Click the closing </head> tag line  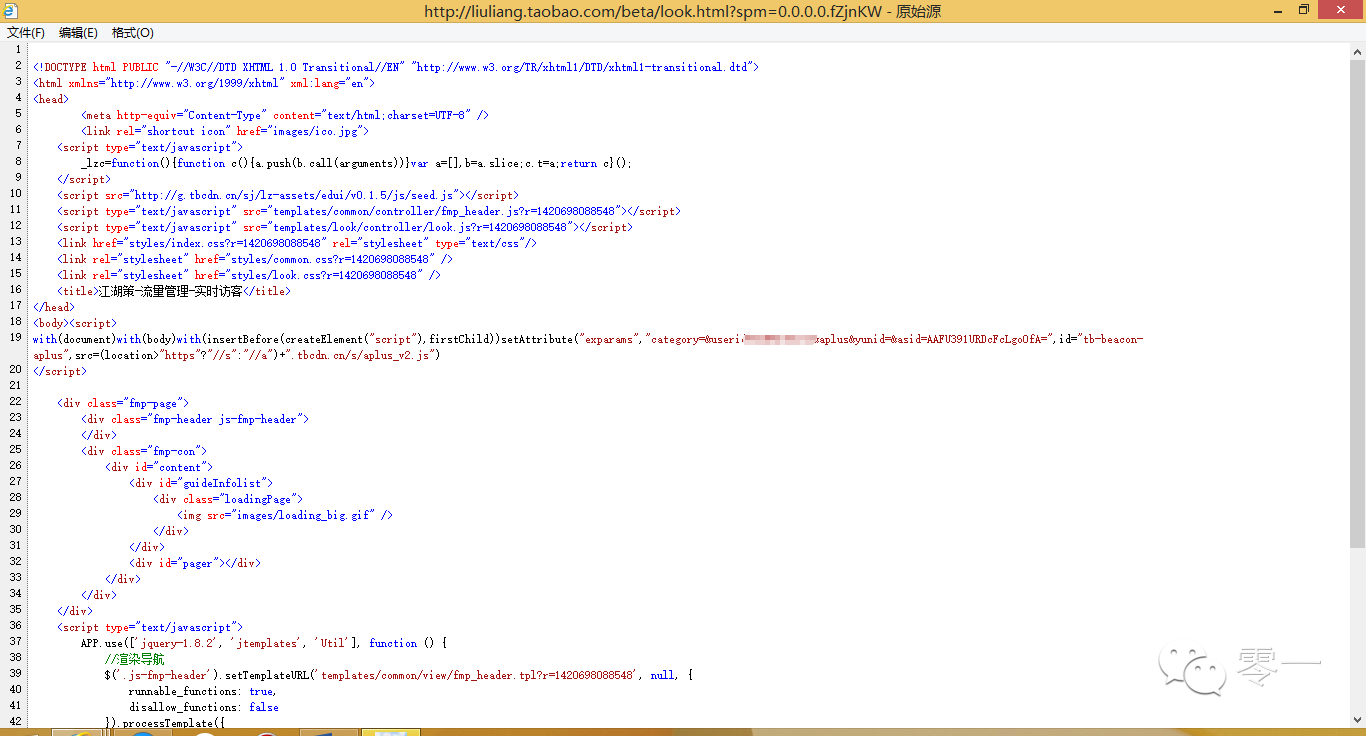click(x=54, y=307)
